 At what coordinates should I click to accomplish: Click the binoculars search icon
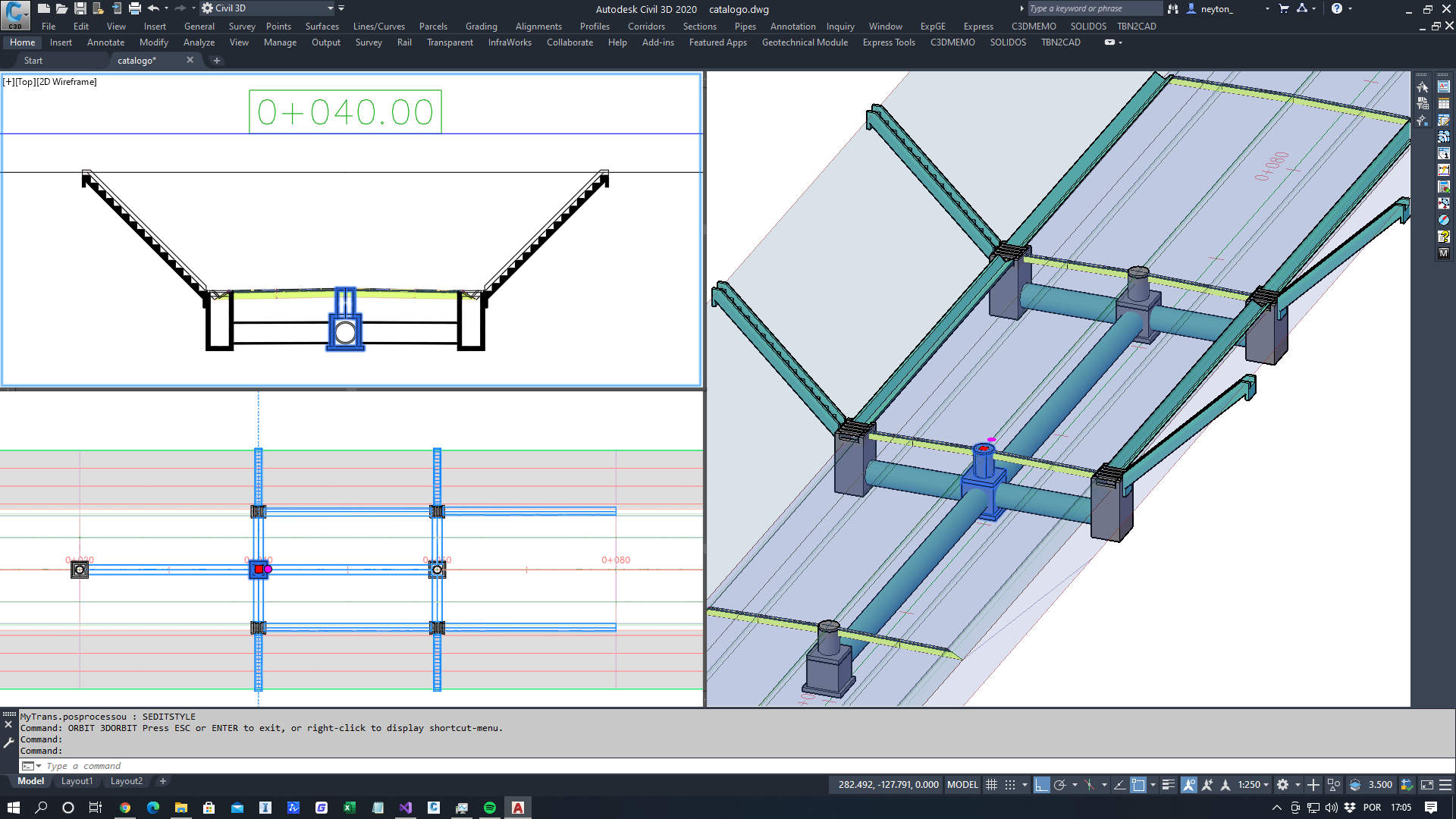pyautogui.click(x=1173, y=8)
